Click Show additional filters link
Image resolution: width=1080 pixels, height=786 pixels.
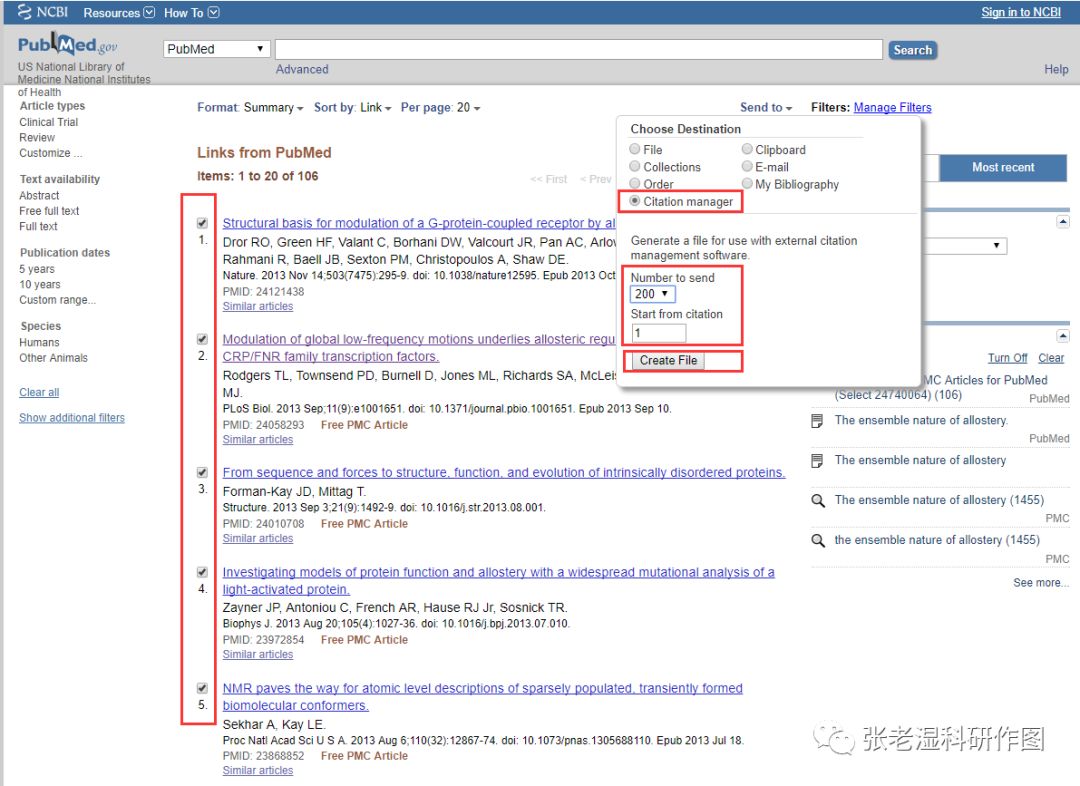click(72, 418)
